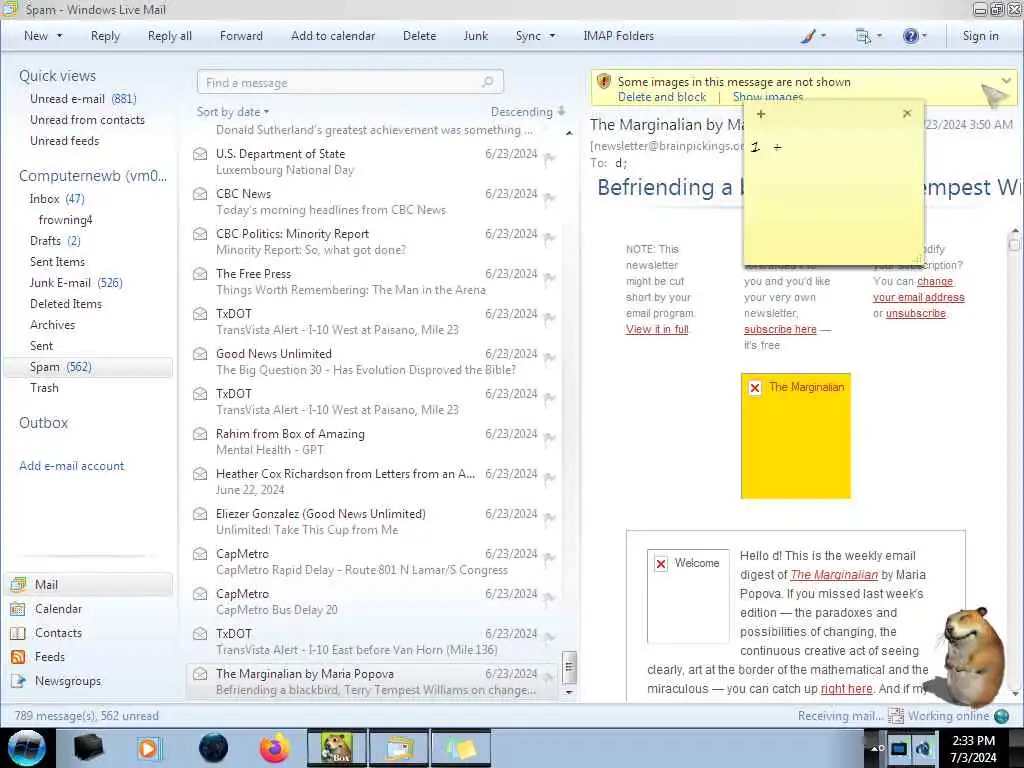Open TxDOT I-10 East Van Horn message
The width and height of the screenshot is (1024, 768).
[372, 641]
